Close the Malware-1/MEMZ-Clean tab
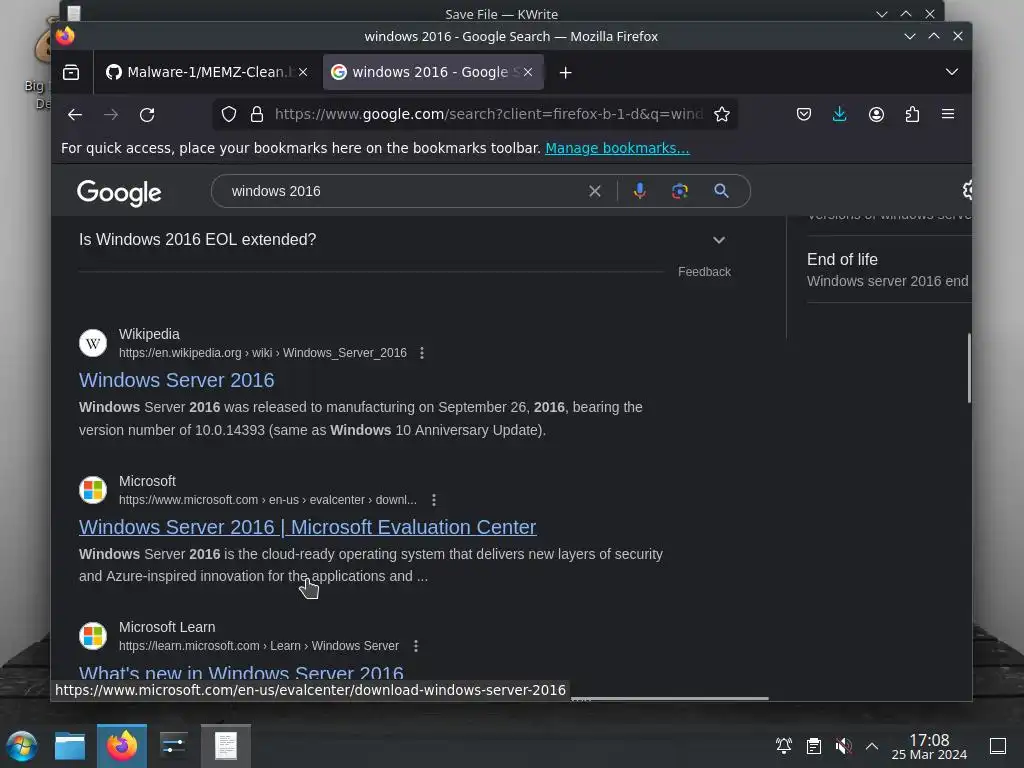This screenshot has height=768, width=1024. click(303, 72)
